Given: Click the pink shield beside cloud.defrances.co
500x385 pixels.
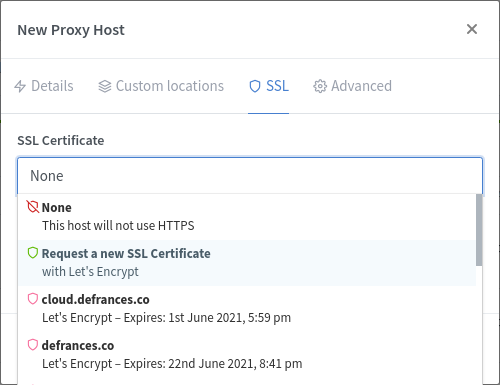Looking at the screenshot, I should (33, 299).
